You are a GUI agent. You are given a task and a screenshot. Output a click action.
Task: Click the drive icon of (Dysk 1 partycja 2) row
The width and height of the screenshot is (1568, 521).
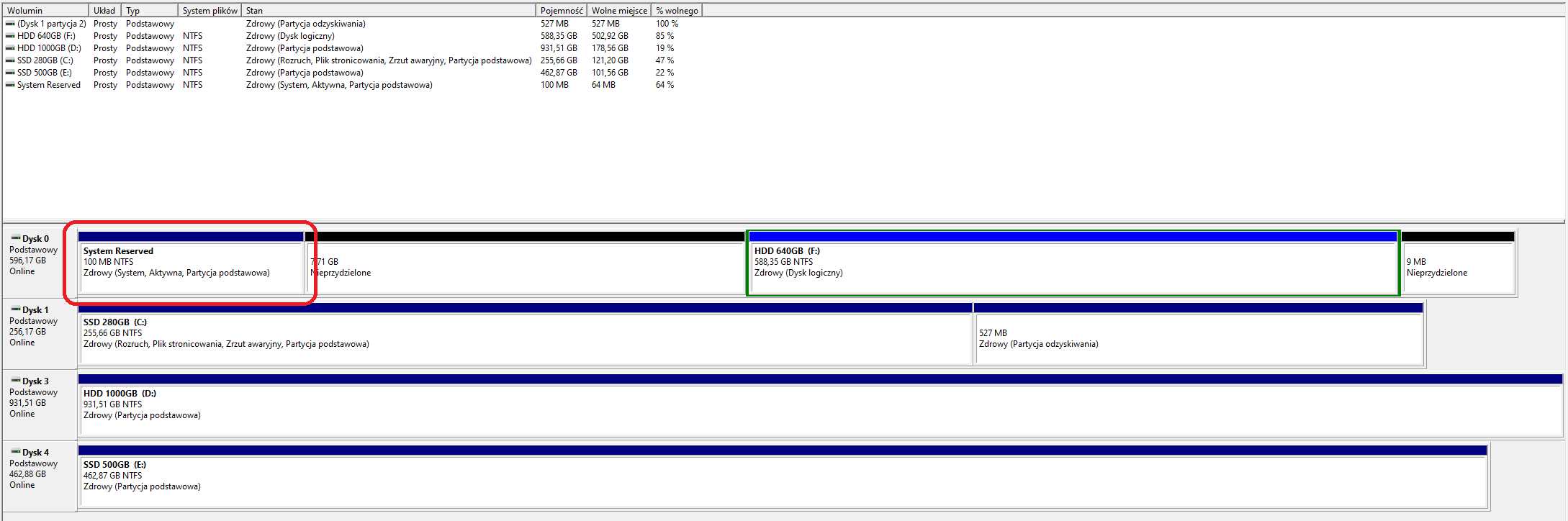click(x=10, y=24)
